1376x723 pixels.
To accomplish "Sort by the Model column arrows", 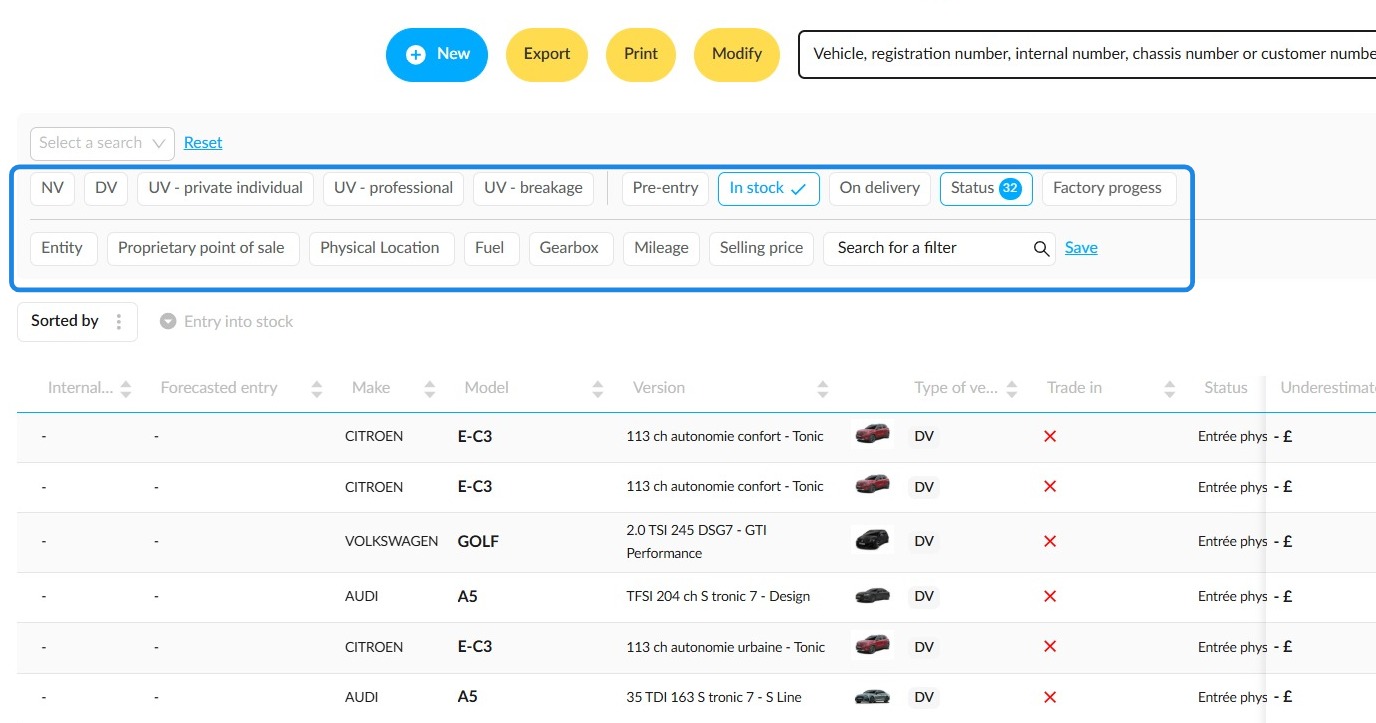I will [598, 389].
